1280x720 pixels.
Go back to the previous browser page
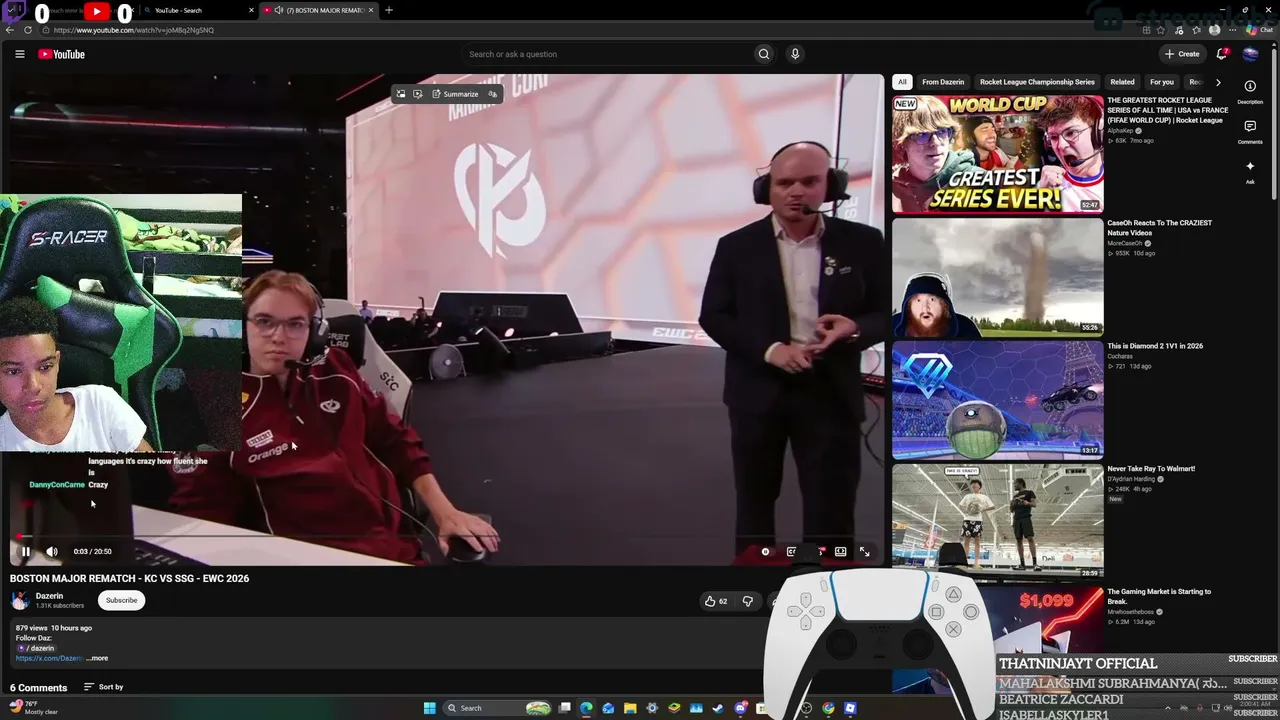tap(11, 30)
